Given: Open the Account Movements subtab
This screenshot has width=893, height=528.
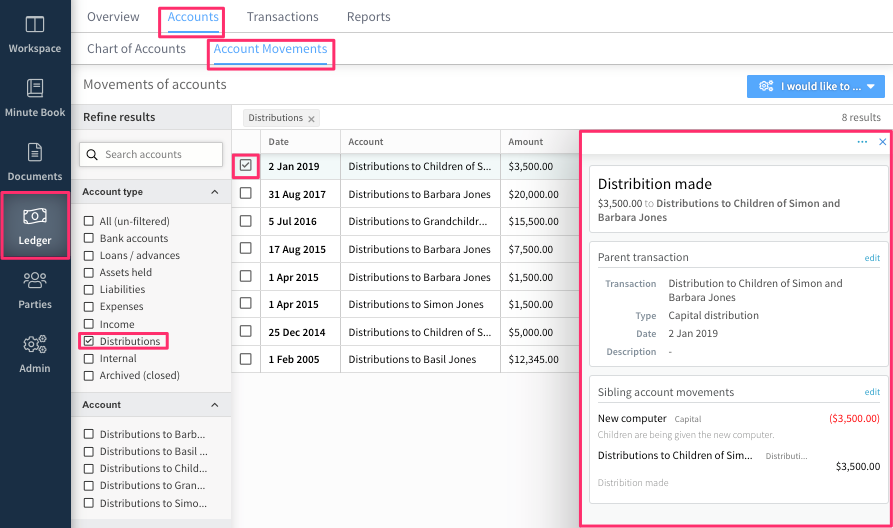Looking at the screenshot, I should pyautogui.click(x=271, y=49).
